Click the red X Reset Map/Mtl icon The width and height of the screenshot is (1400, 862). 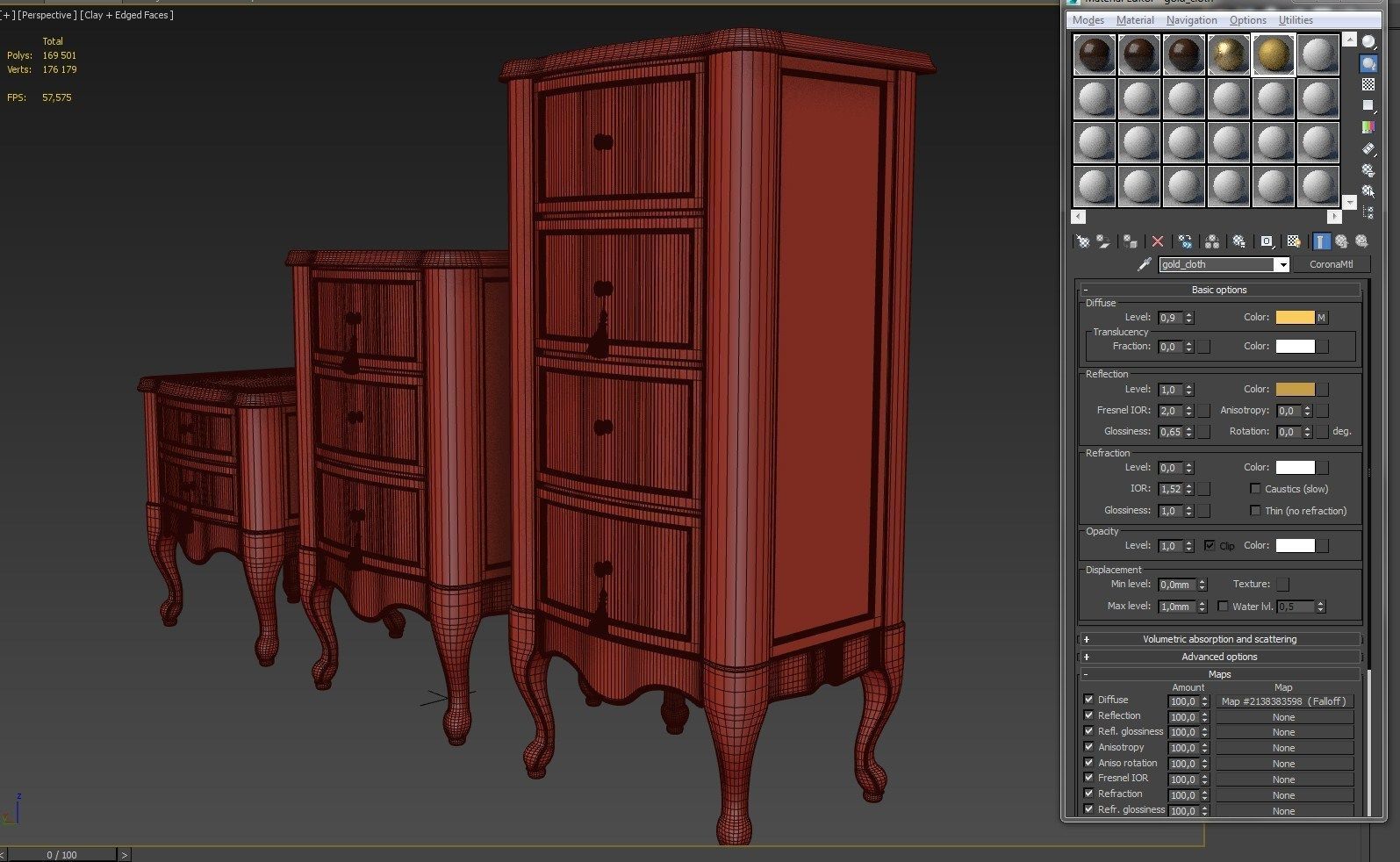click(x=1158, y=241)
